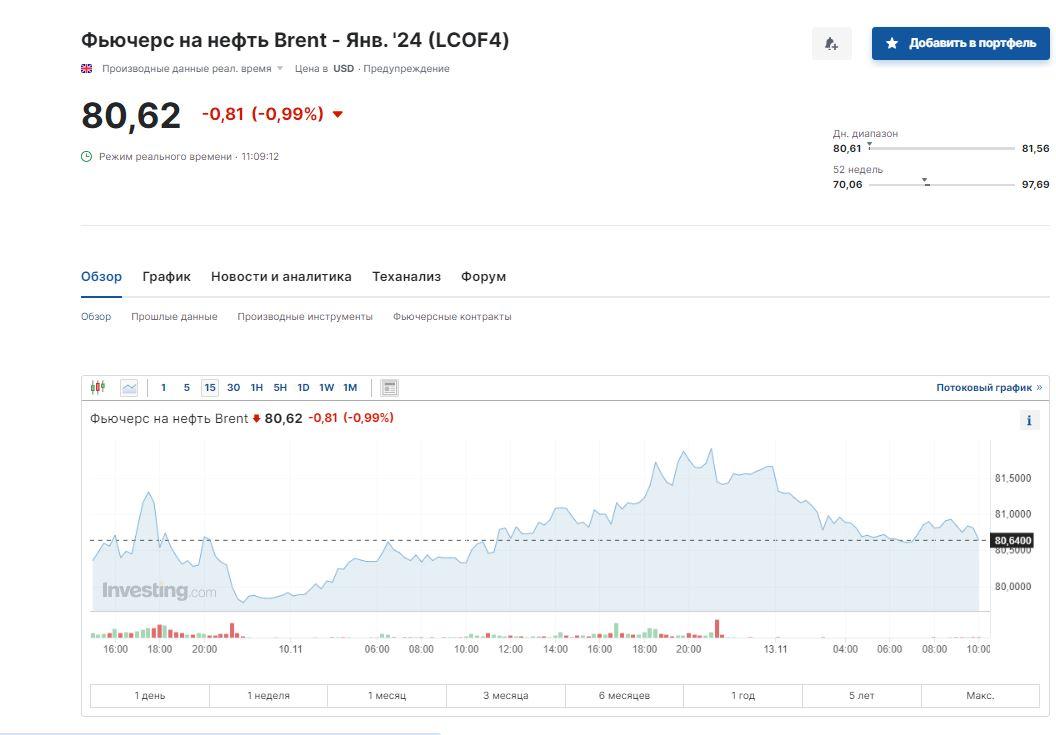Screen dimensions: 1056x735
Task: Switch to candlestick chart icon
Action: pos(98,387)
